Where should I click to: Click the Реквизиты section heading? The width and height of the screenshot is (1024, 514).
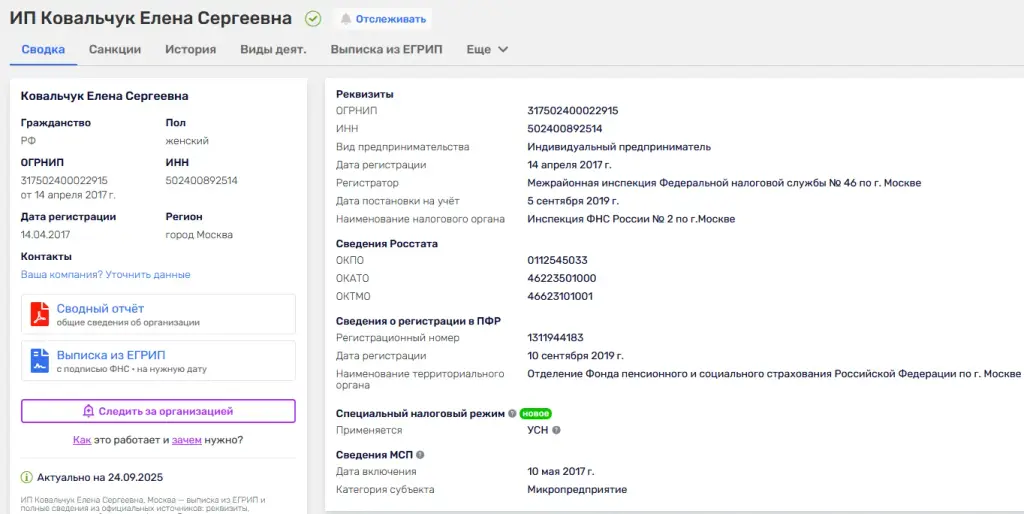tap(364, 94)
